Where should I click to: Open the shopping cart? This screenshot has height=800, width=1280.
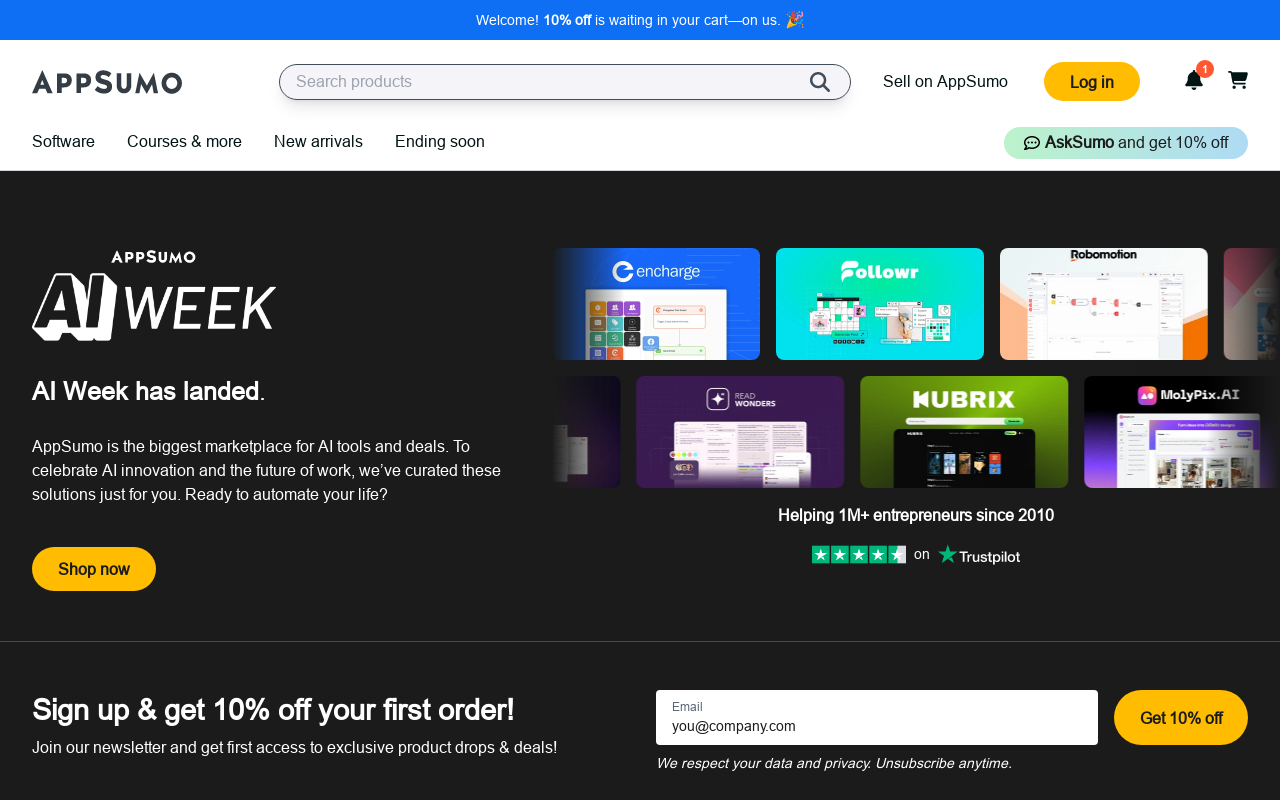click(x=1238, y=80)
